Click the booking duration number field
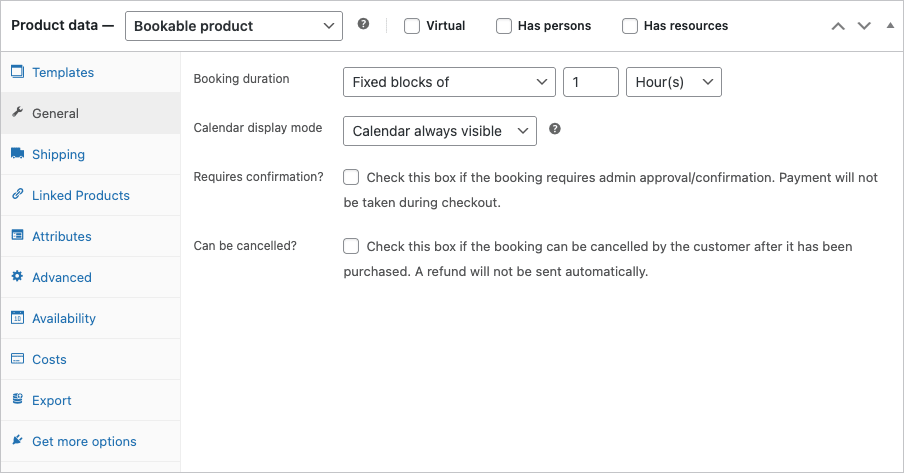 (x=591, y=82)
